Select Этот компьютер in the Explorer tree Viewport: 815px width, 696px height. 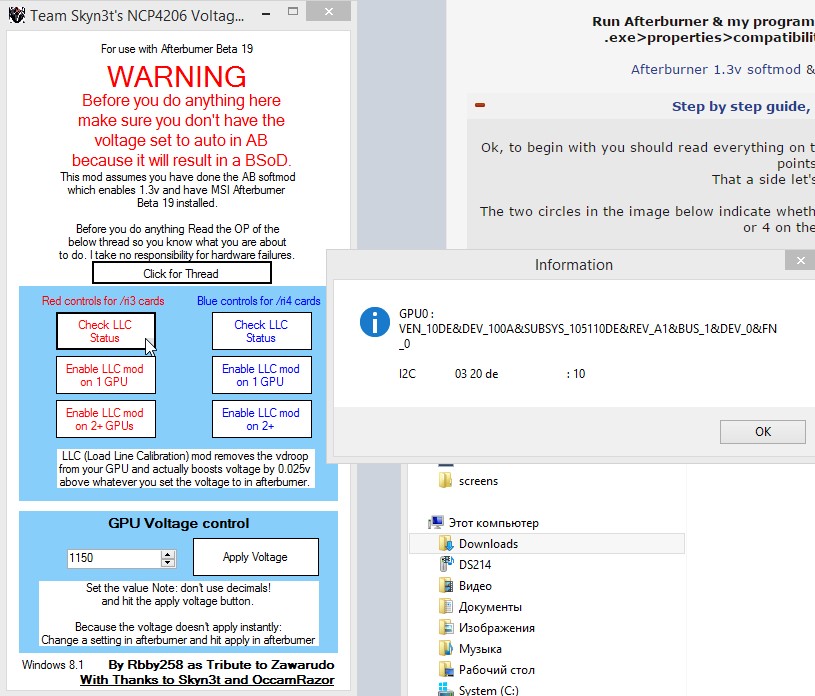(x=494, y=522)
